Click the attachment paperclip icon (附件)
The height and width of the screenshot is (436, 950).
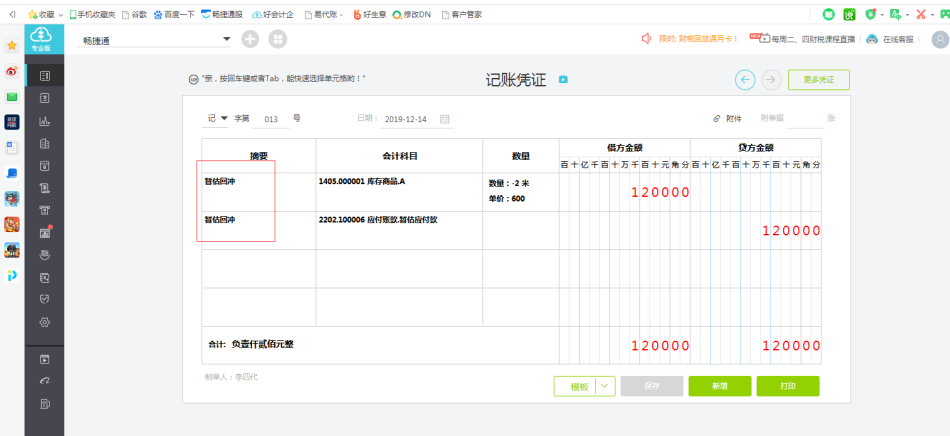716,119
